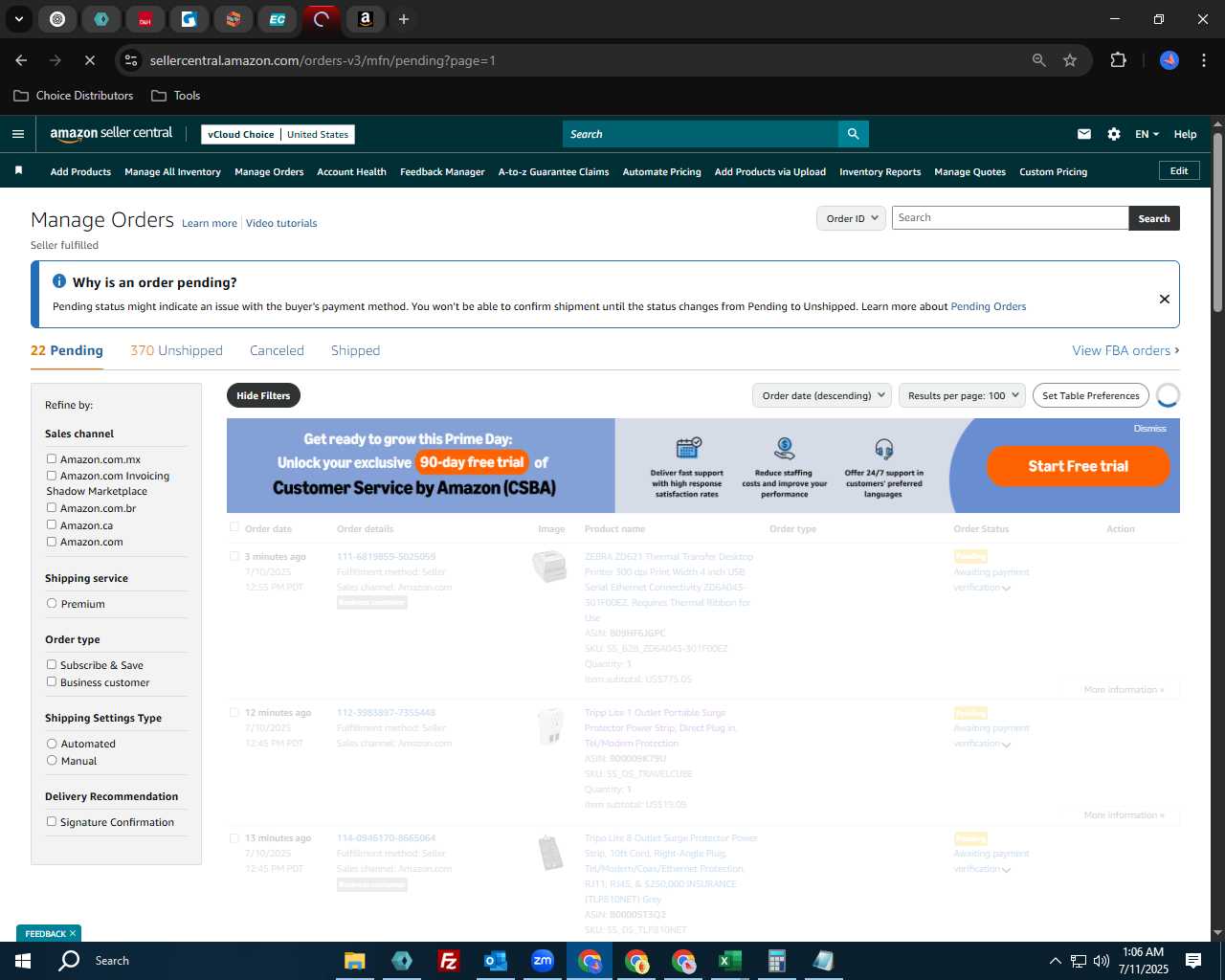Stop page loading with the X button
1225x980 pixels.
point(89,60)
